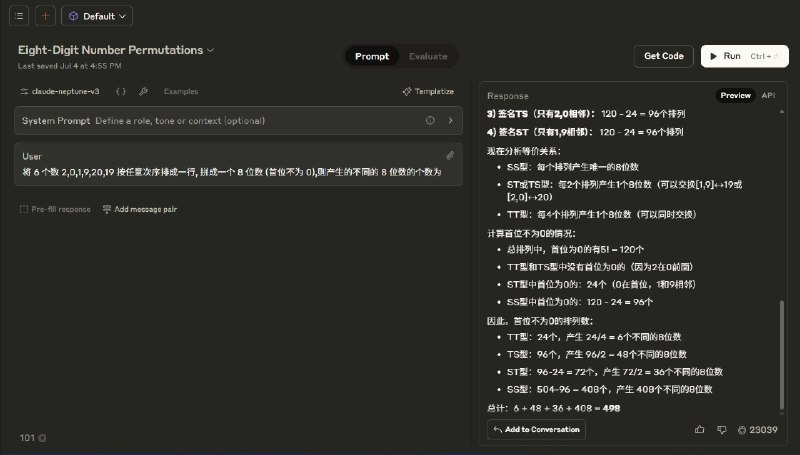The height and width of the screenshot is (455, 800).
Task: Click the Response heading label
Action: pos(507,96)
